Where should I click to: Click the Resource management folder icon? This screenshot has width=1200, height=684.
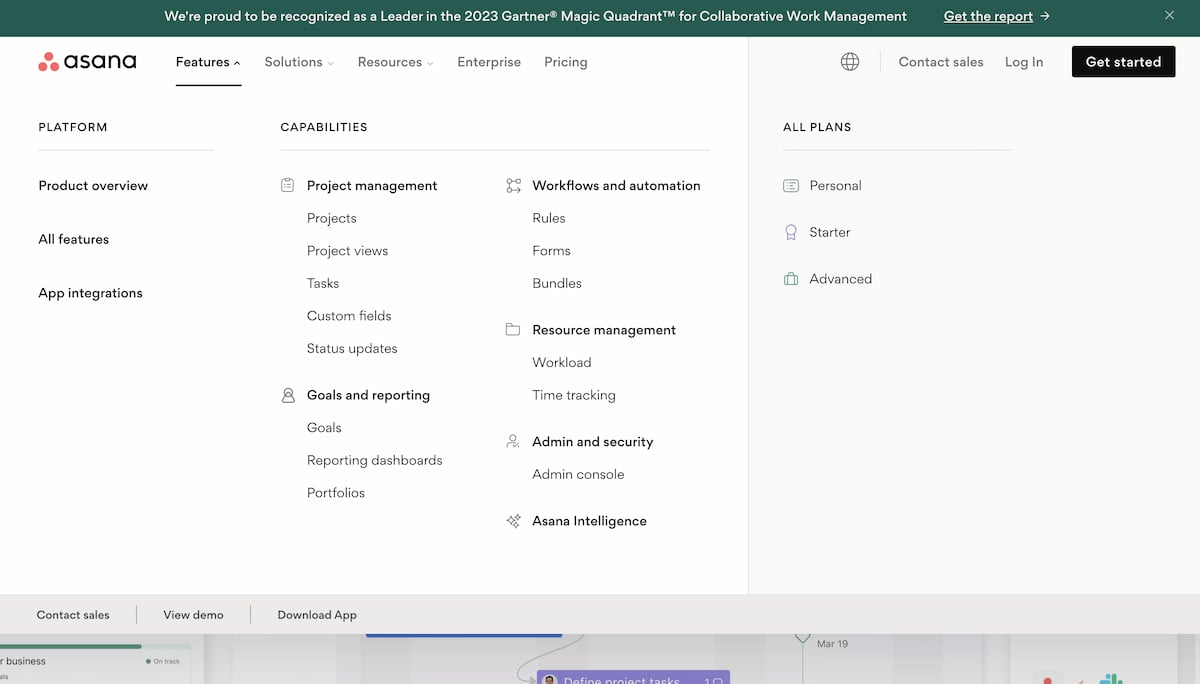[513, 329]
